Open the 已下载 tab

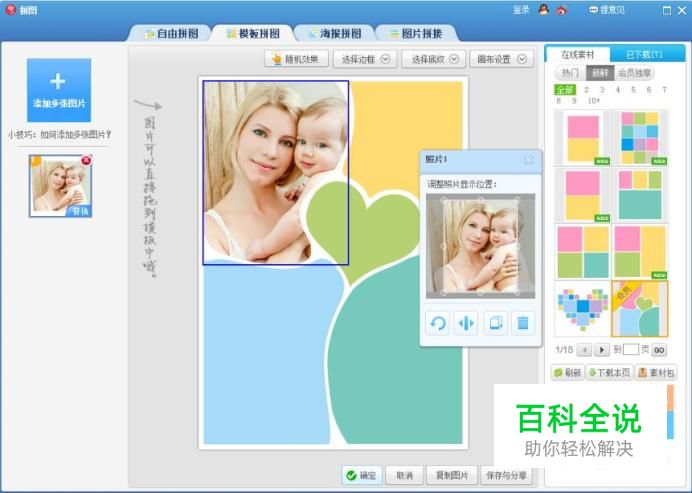[x=644, y=55]
